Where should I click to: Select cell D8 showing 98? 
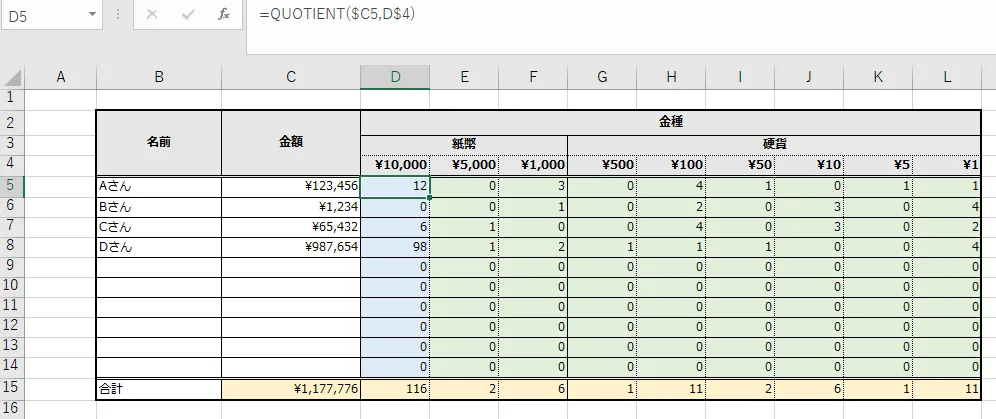pos(395,248)
